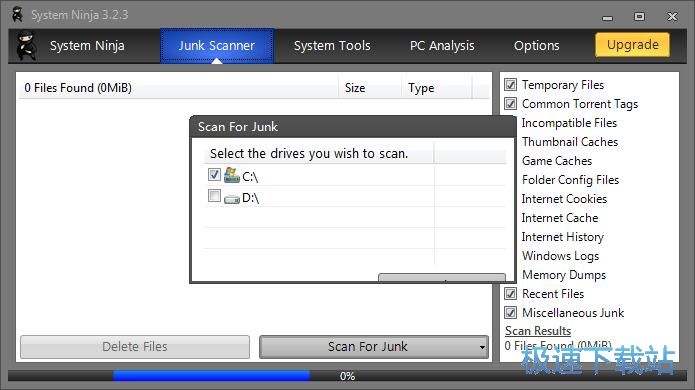The width and height of the screenshot is (695, 390).
Task: Click the scan progress bar
Action: pos(348,376)
